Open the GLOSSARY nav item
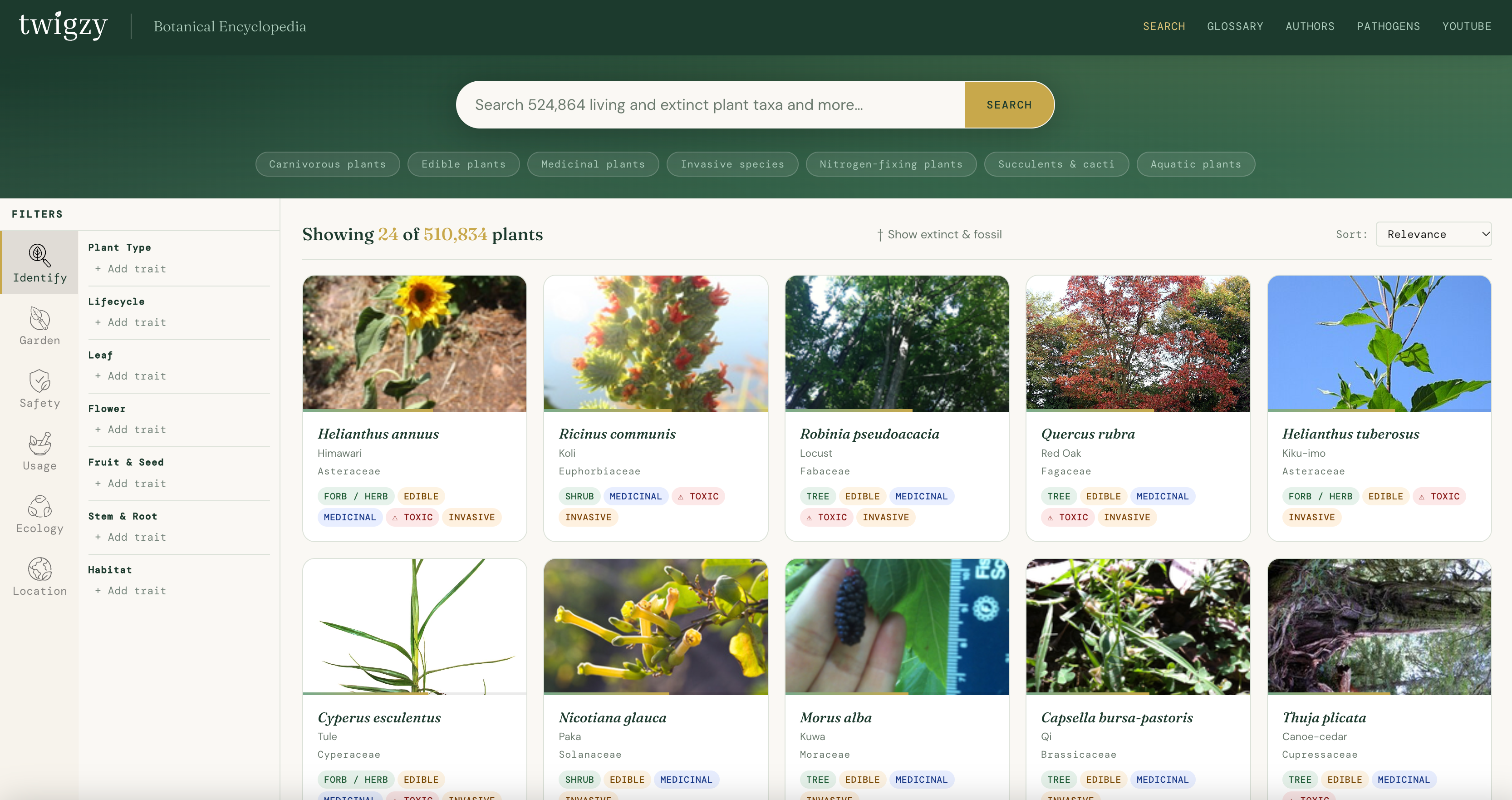 pos(1235,26)
